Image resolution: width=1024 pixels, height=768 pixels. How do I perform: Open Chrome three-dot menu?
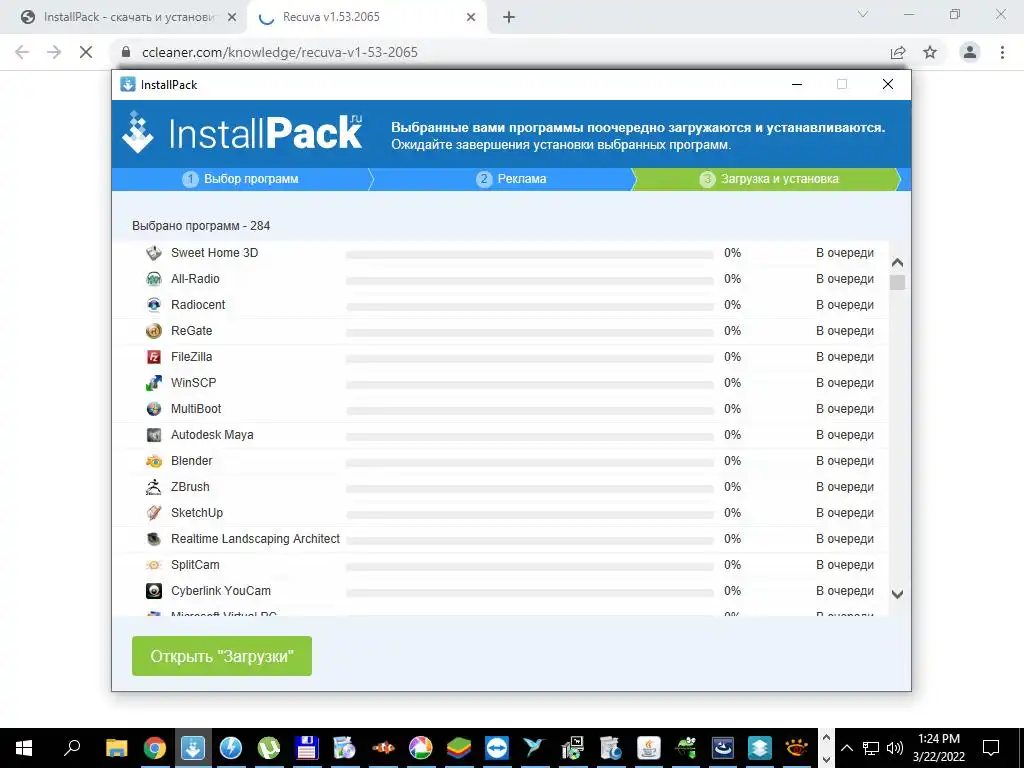tap(1002, 52)
